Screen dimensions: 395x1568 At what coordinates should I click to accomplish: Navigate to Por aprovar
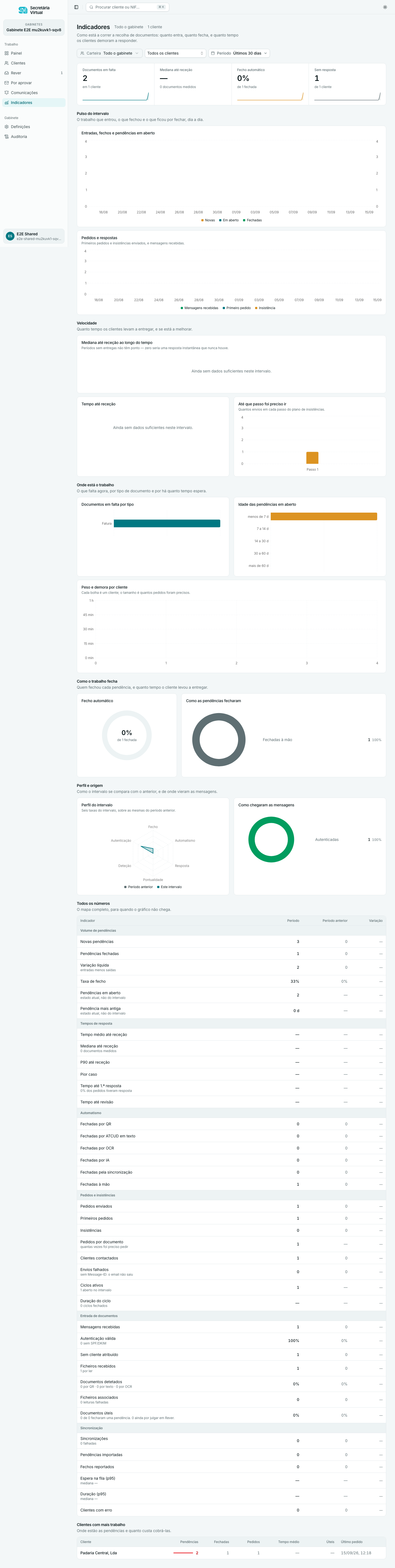click(33, 83)
